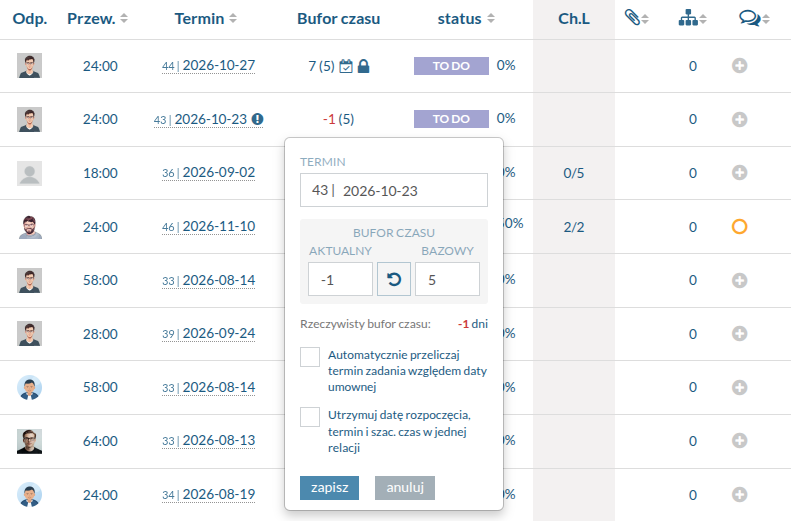Click the 7 (5) buffer value
The image size is (791, 521).
coord(321,66)
